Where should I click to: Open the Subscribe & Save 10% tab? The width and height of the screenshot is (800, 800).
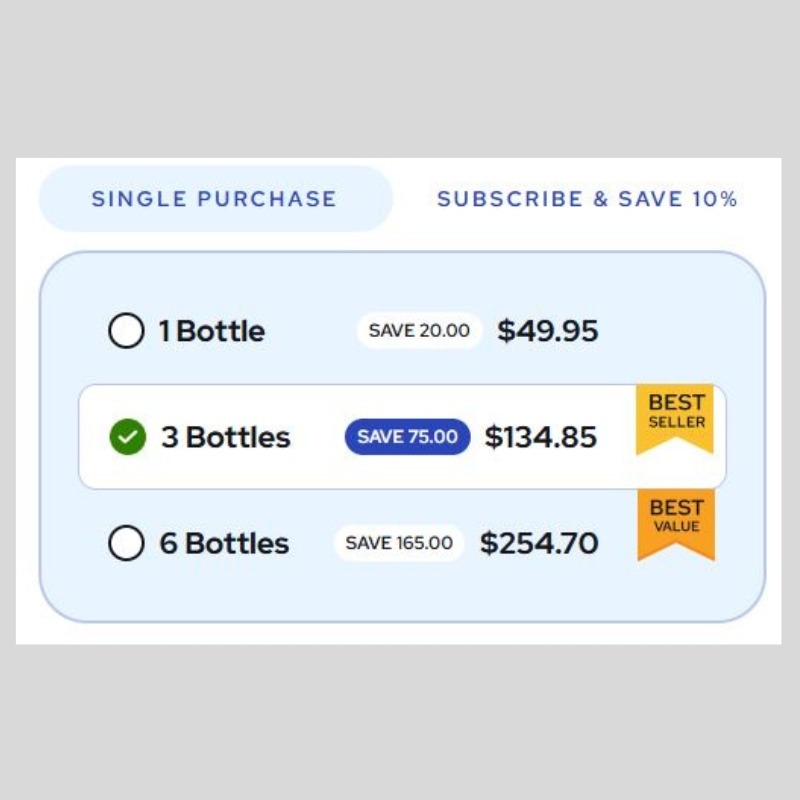pos(587,198)
